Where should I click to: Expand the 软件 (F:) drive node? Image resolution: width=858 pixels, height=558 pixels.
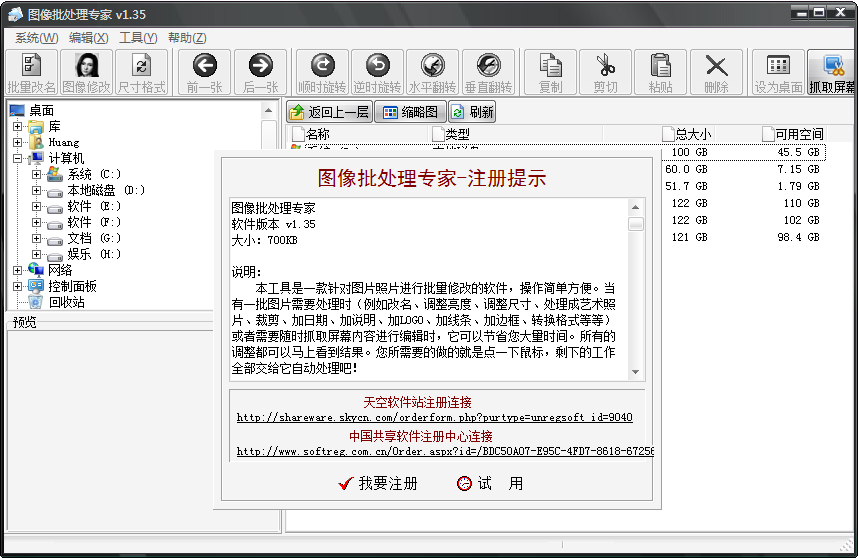(x=36, y=222)
